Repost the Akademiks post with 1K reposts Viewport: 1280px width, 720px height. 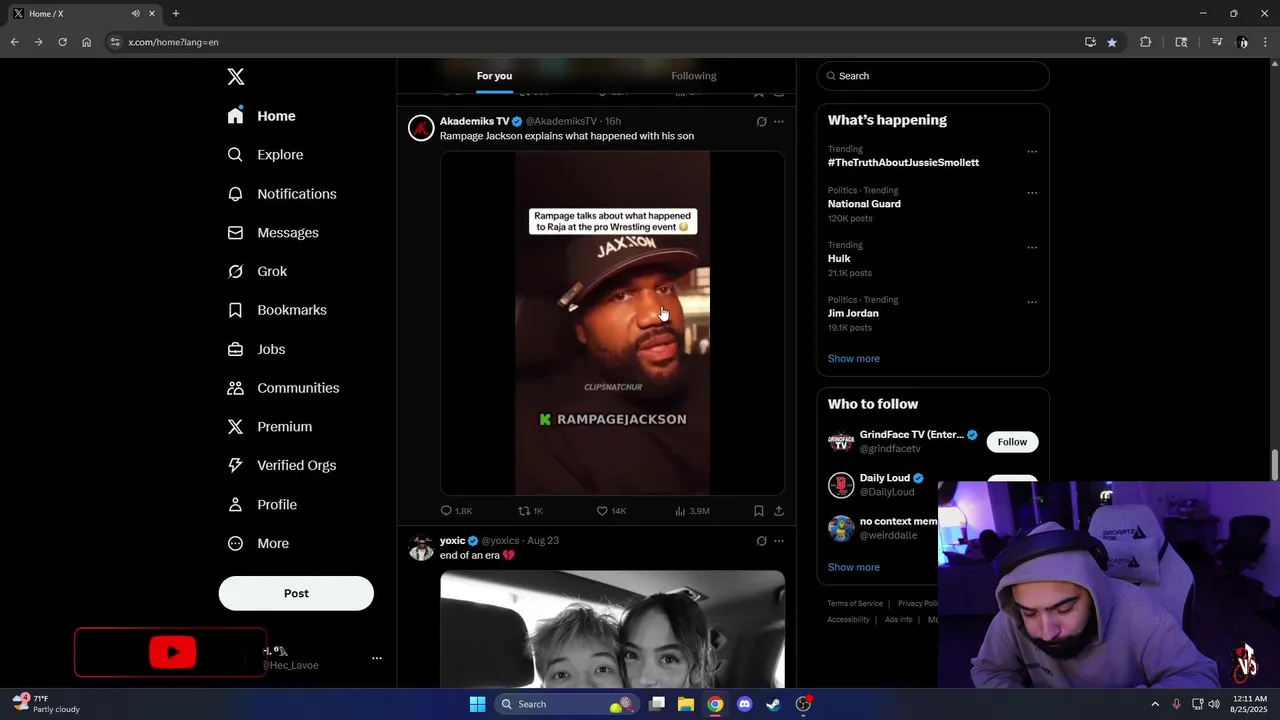(530, 511)
